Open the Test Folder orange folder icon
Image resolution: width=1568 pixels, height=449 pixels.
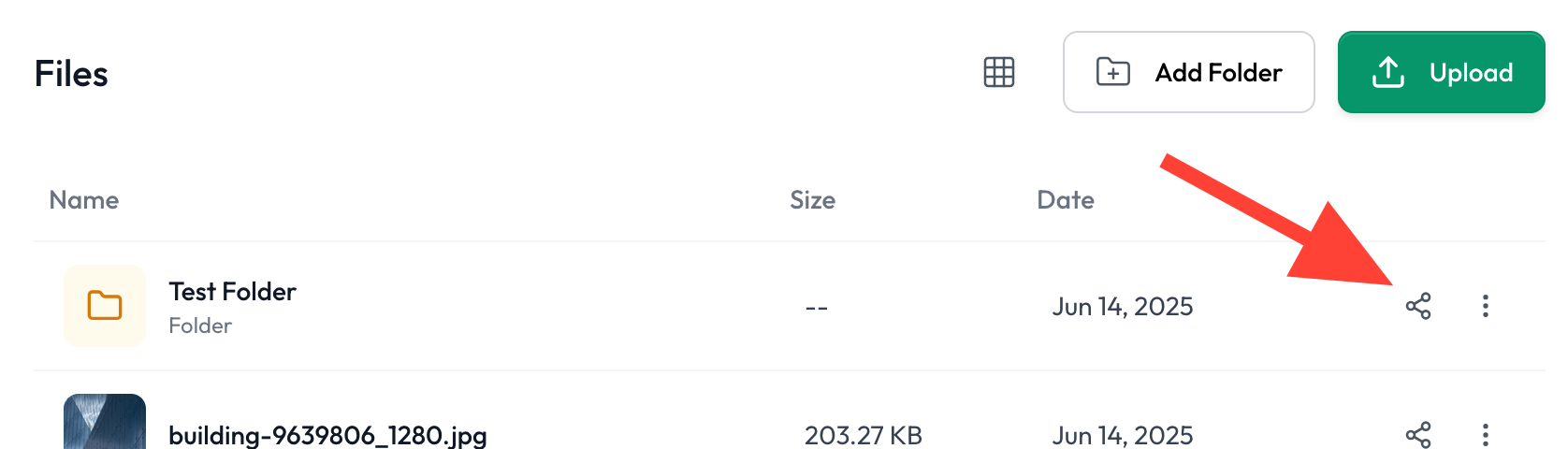point(105,306)
